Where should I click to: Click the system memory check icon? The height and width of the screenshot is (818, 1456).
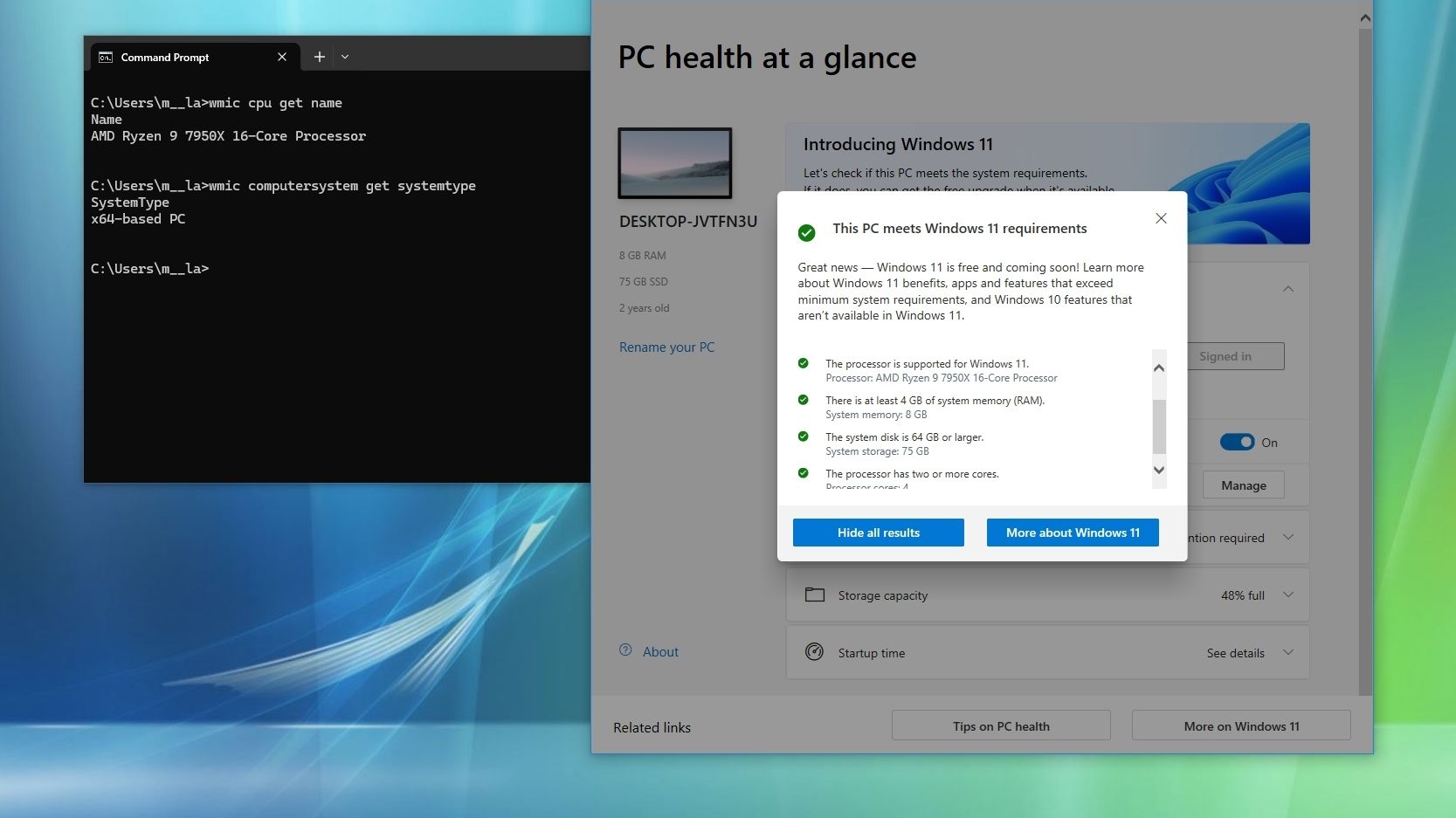pos(803,400)
